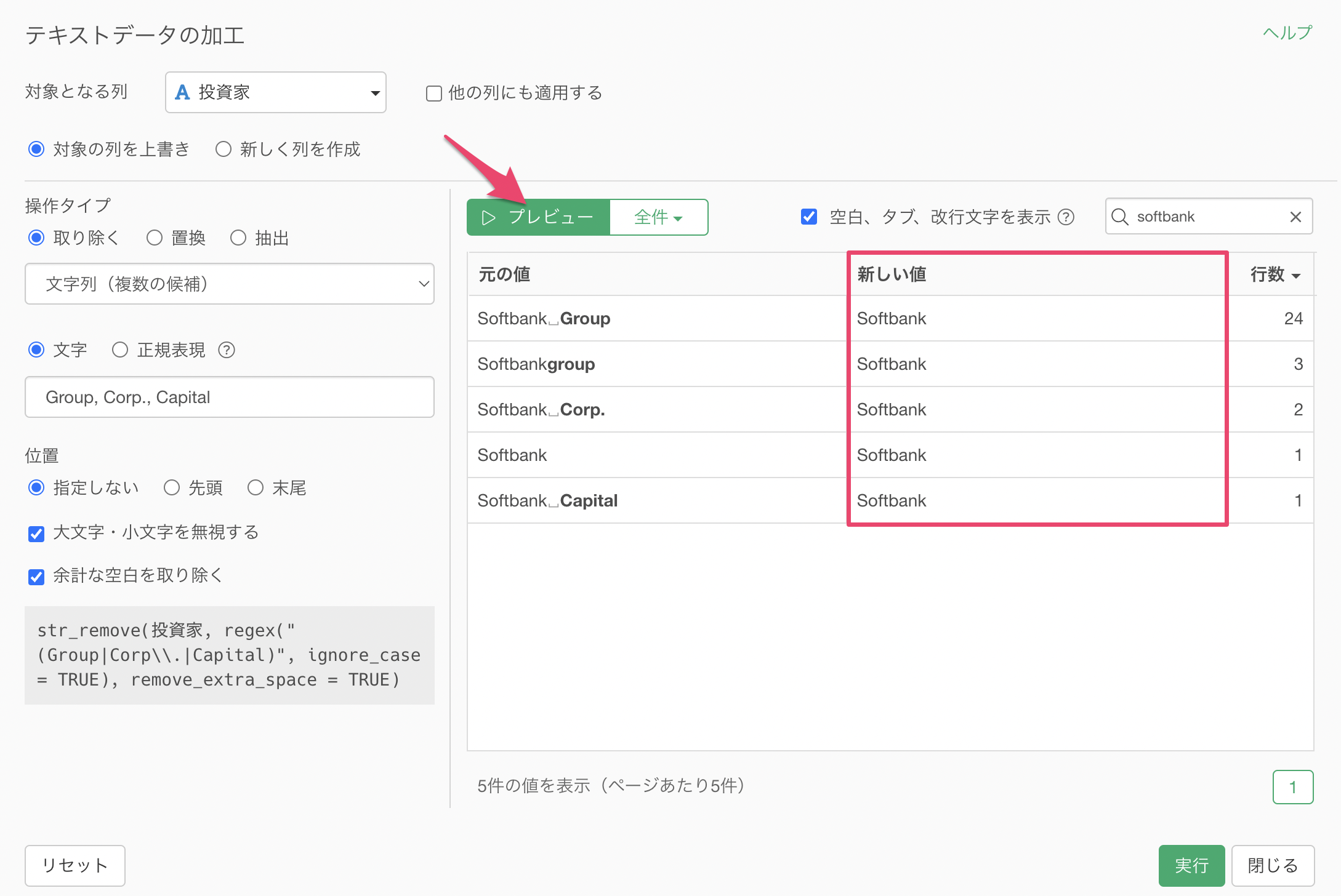Select 対象の列を上書き radio option
Image resolution: width=1341 pixels, height=896 pixels.
pos(36,149)
